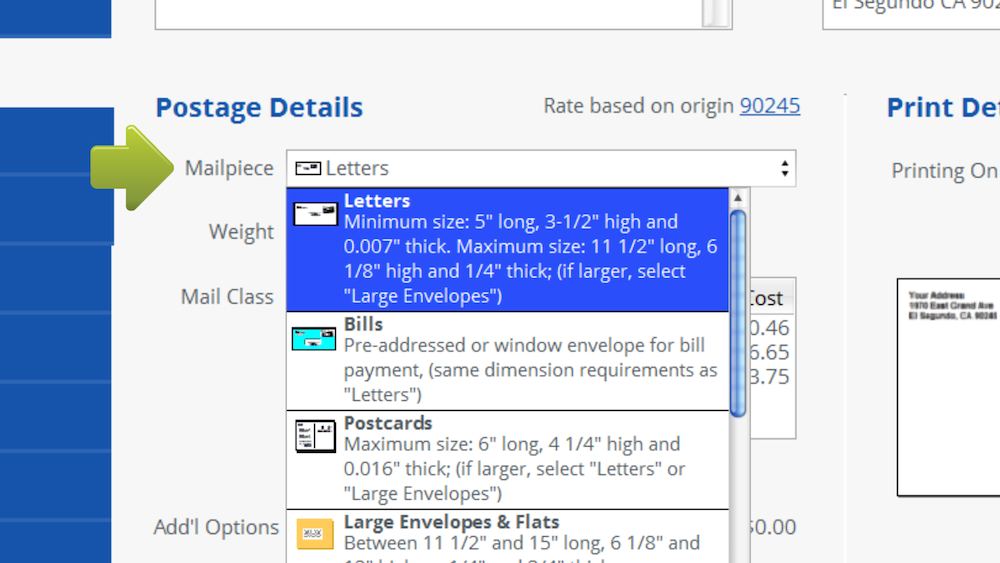
Task: Click the envelope print preview thumbnail
Action: click(x=948, y=387)
